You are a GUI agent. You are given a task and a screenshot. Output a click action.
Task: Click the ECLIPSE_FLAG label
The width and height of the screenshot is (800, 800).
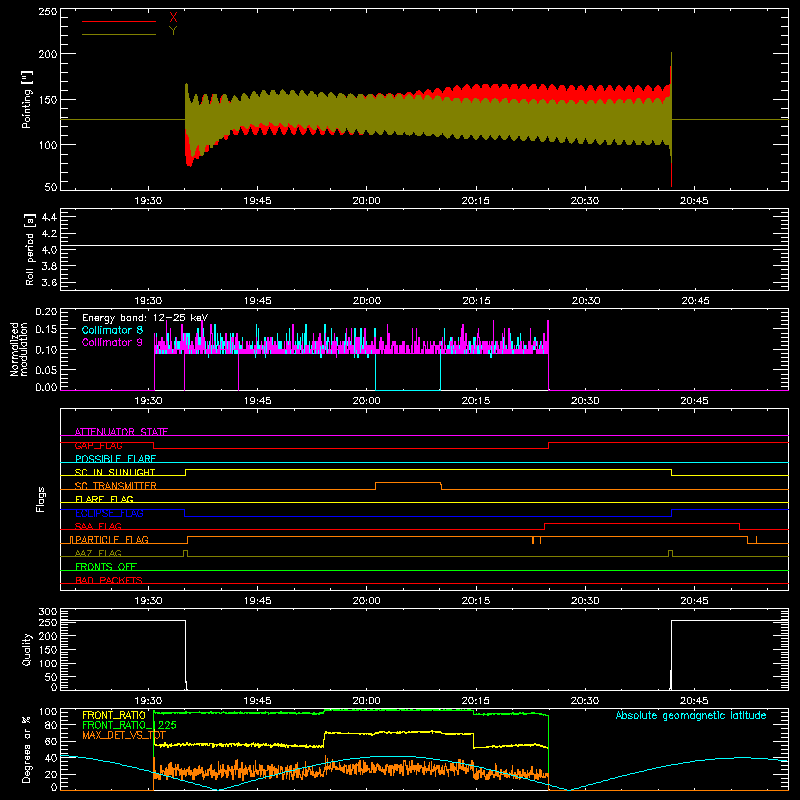pos(109,513)
